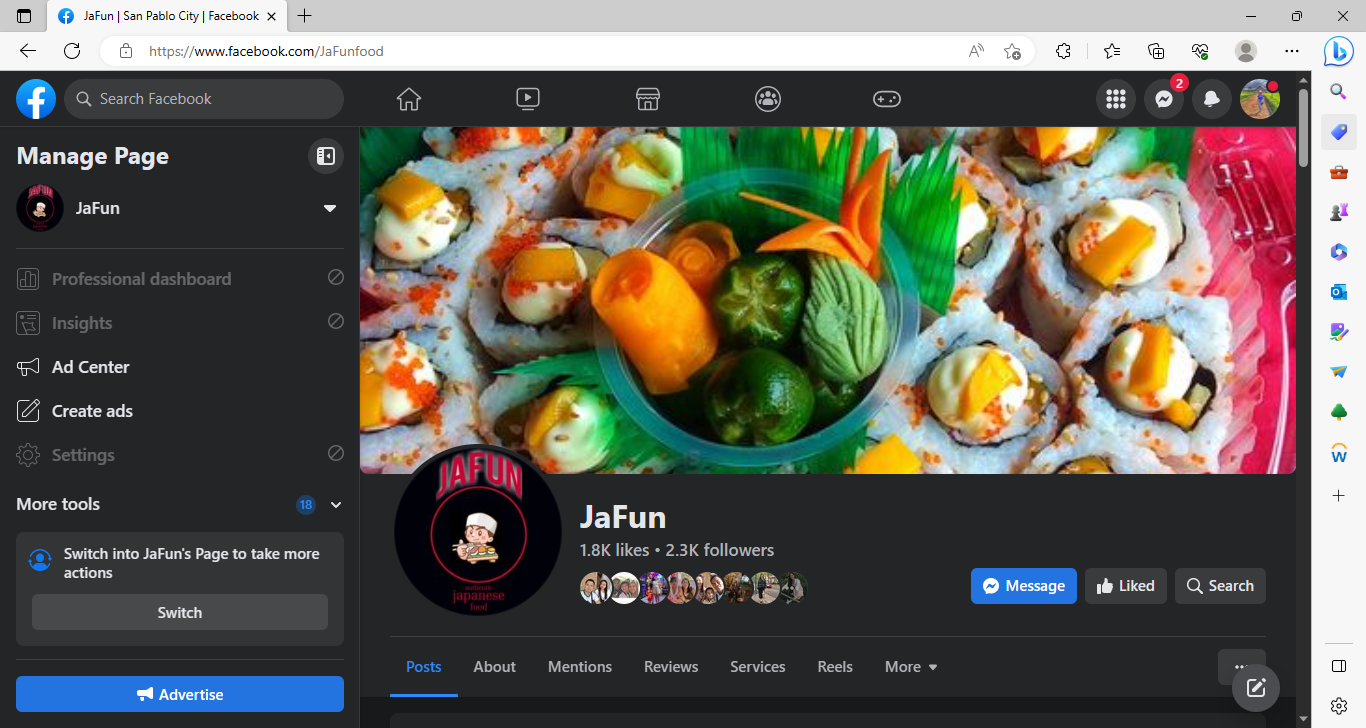1366x728 pixels.
Task: Open the Mentions tab
Action: click(580, 667)
